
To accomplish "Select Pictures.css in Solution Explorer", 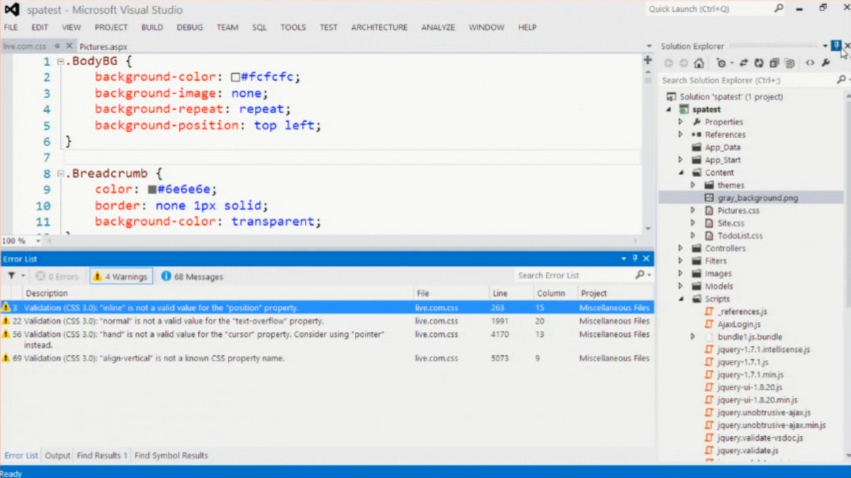I will pos(738,211).
